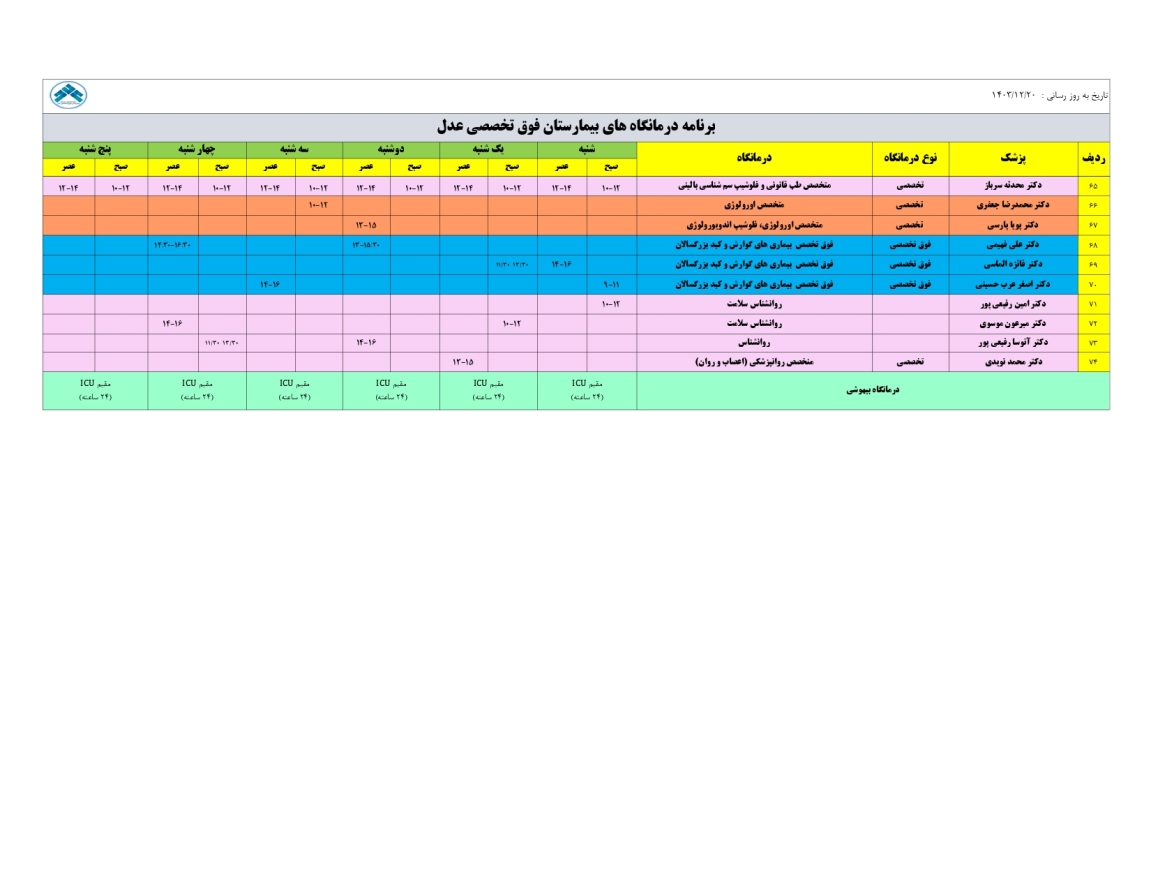This screenshot has height=890, width=1151.
Task: Select doctor name 'دکتر آتوسا رفیعی پور'
Action: pos(1013,343)
